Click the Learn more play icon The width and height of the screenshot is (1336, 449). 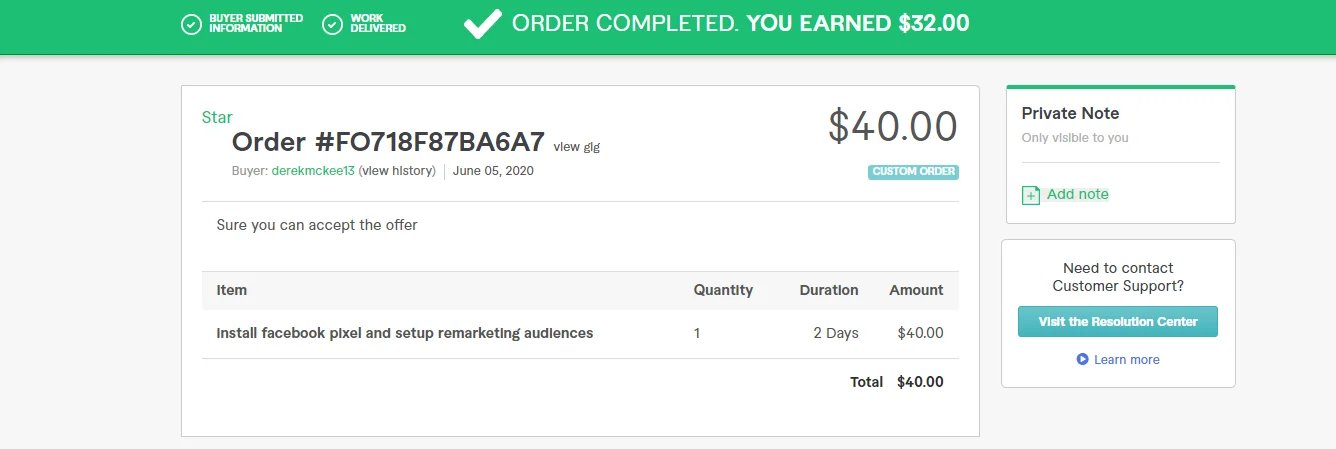1082,359
